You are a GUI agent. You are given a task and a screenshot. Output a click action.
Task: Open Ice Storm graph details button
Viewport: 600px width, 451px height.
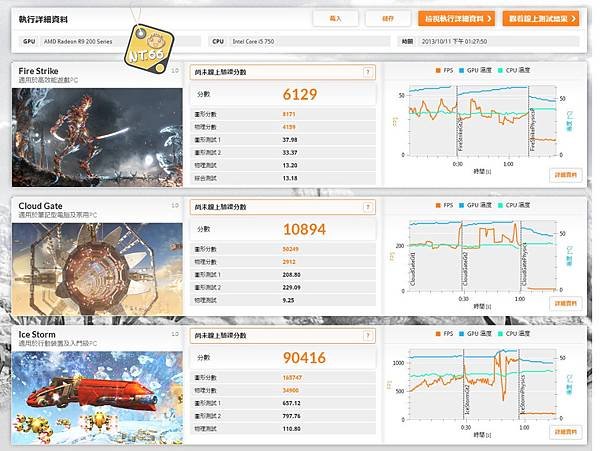(x=566, y=432)
